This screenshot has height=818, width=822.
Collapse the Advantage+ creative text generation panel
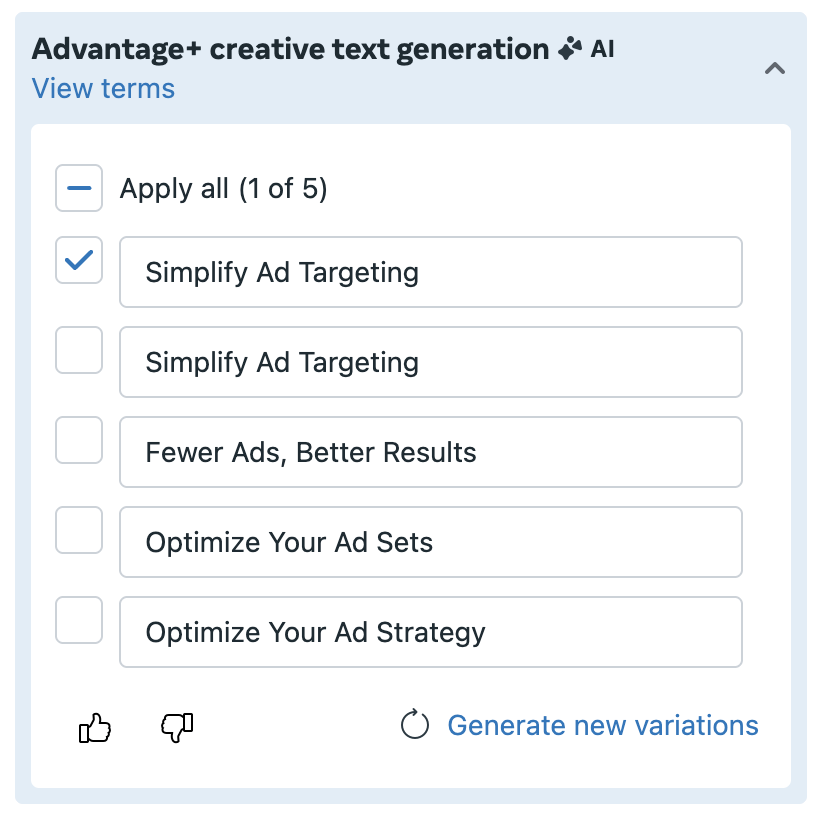point(775,68)
